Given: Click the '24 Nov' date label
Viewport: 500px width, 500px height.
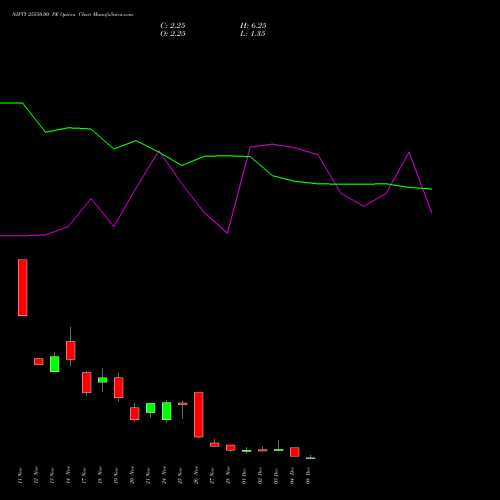Looking at the screenshot, I should [164, 476].
